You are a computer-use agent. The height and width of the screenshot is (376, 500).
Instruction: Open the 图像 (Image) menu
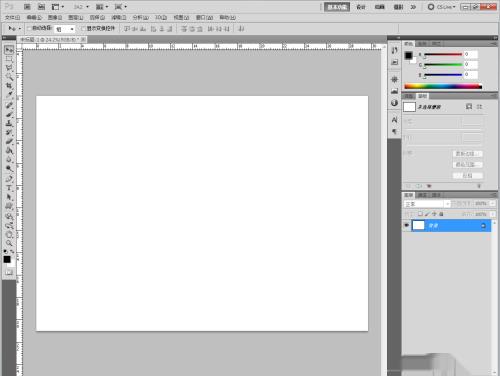55,17
